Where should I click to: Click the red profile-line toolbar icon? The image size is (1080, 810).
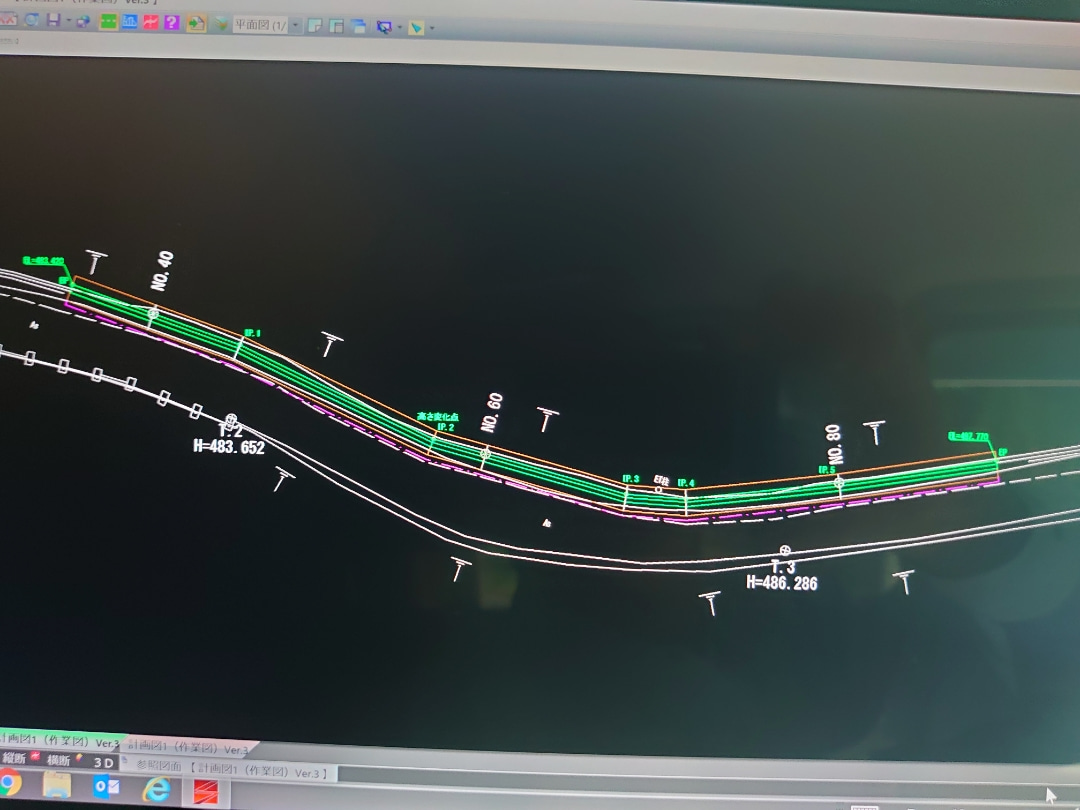click(x=150, y=23)
